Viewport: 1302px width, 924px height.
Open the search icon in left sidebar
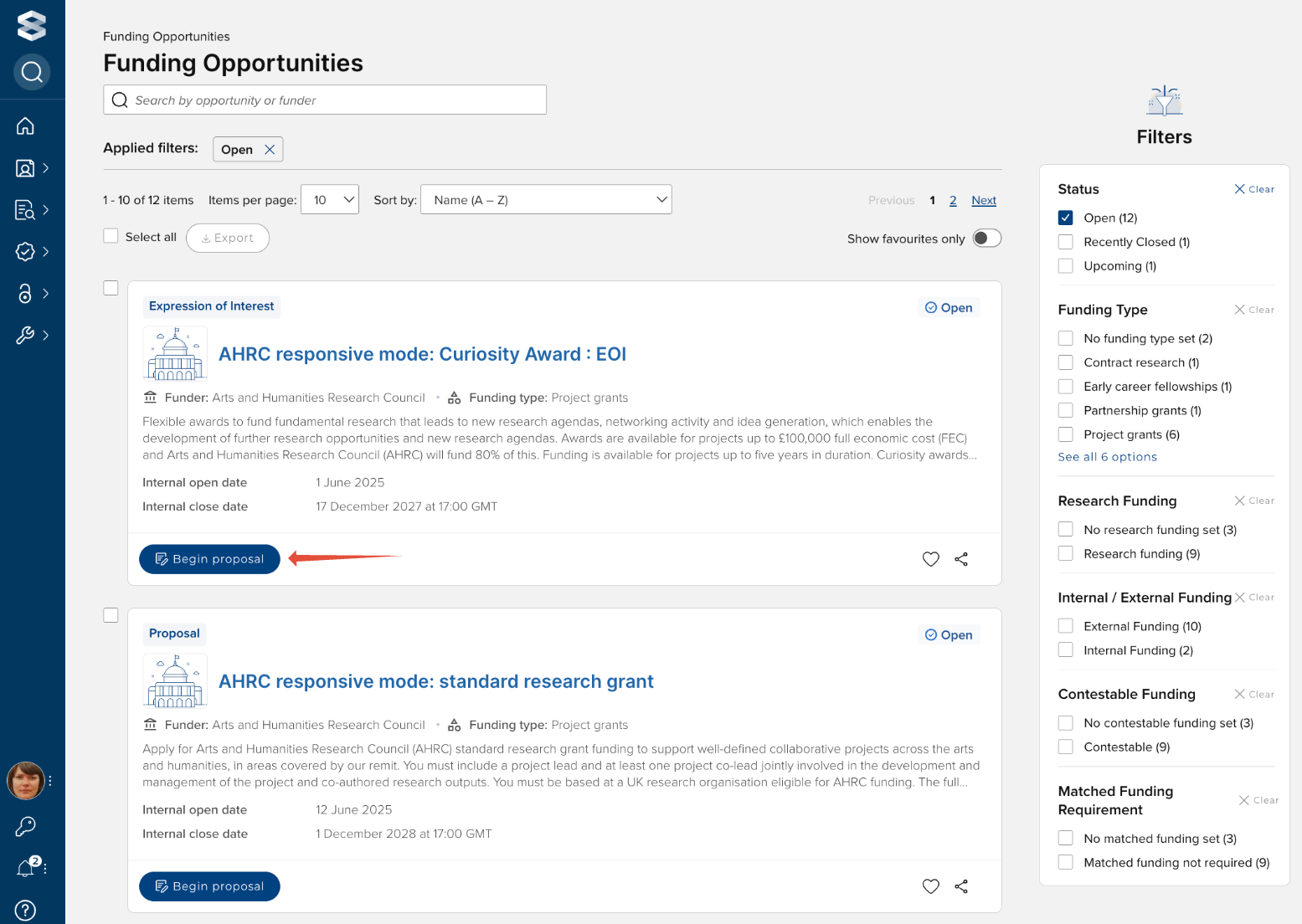point(32,72)
